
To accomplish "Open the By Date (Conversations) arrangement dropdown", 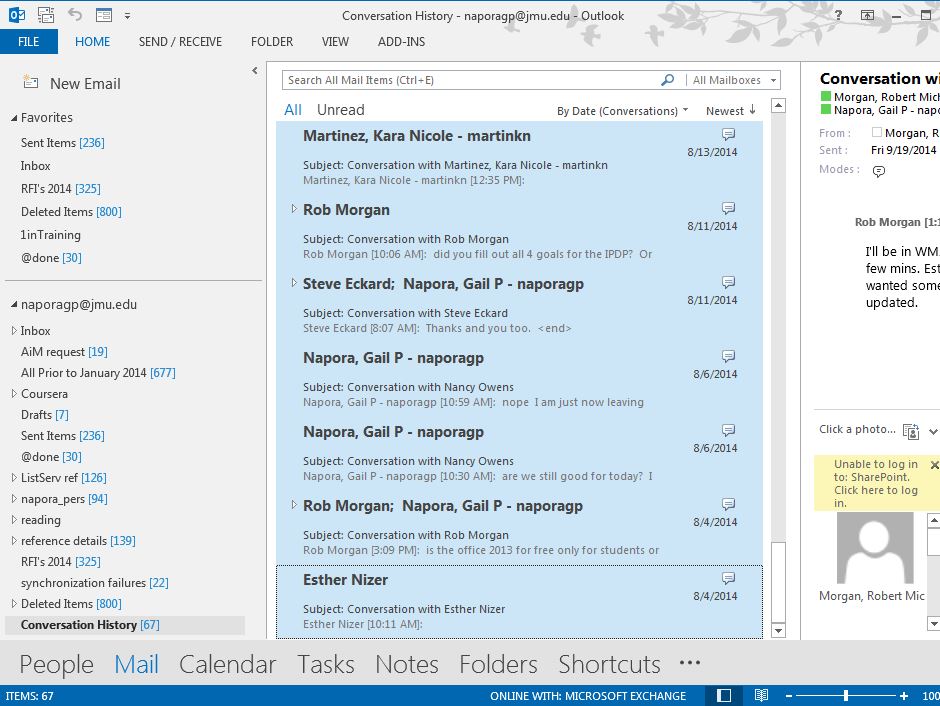I will pos(622,111).
